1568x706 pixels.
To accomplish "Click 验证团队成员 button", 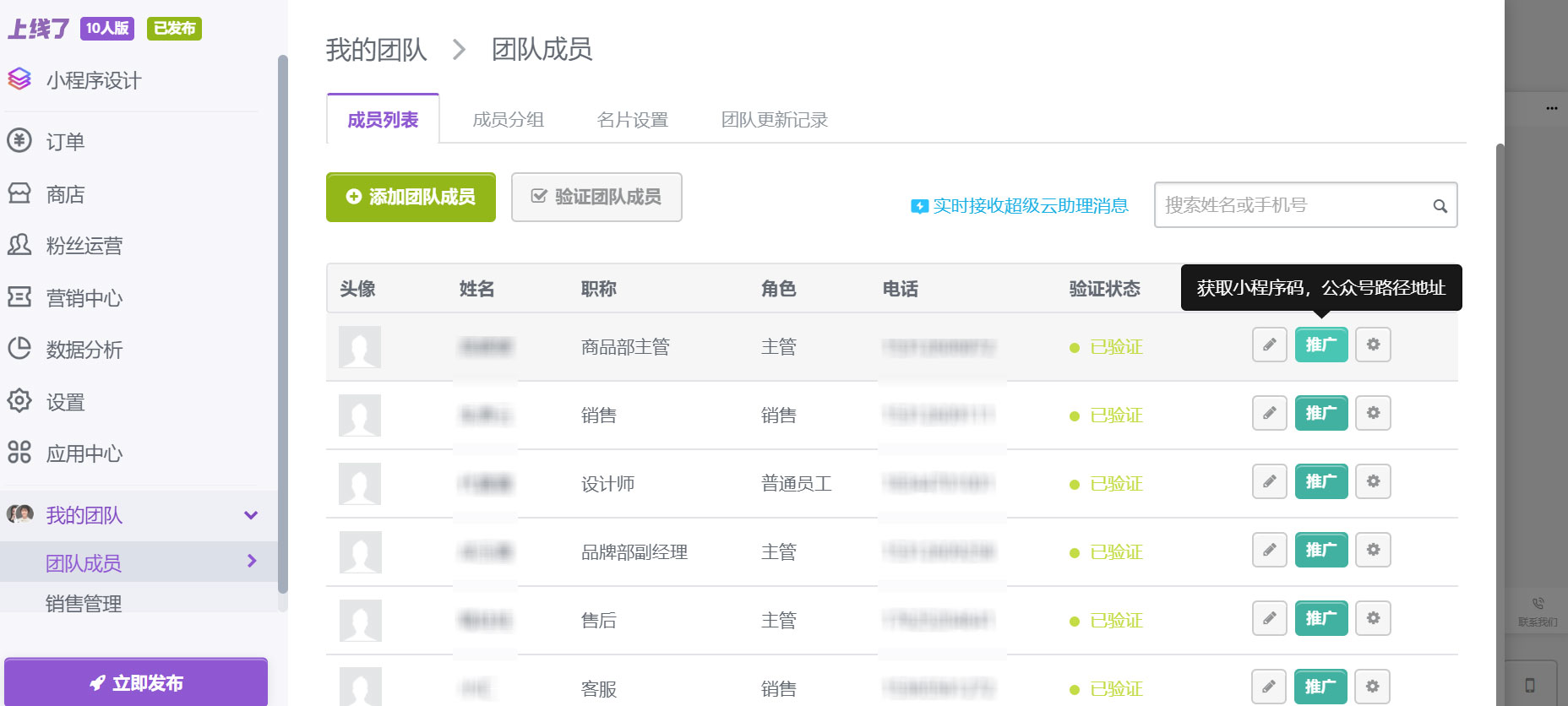I will [596, 197].
